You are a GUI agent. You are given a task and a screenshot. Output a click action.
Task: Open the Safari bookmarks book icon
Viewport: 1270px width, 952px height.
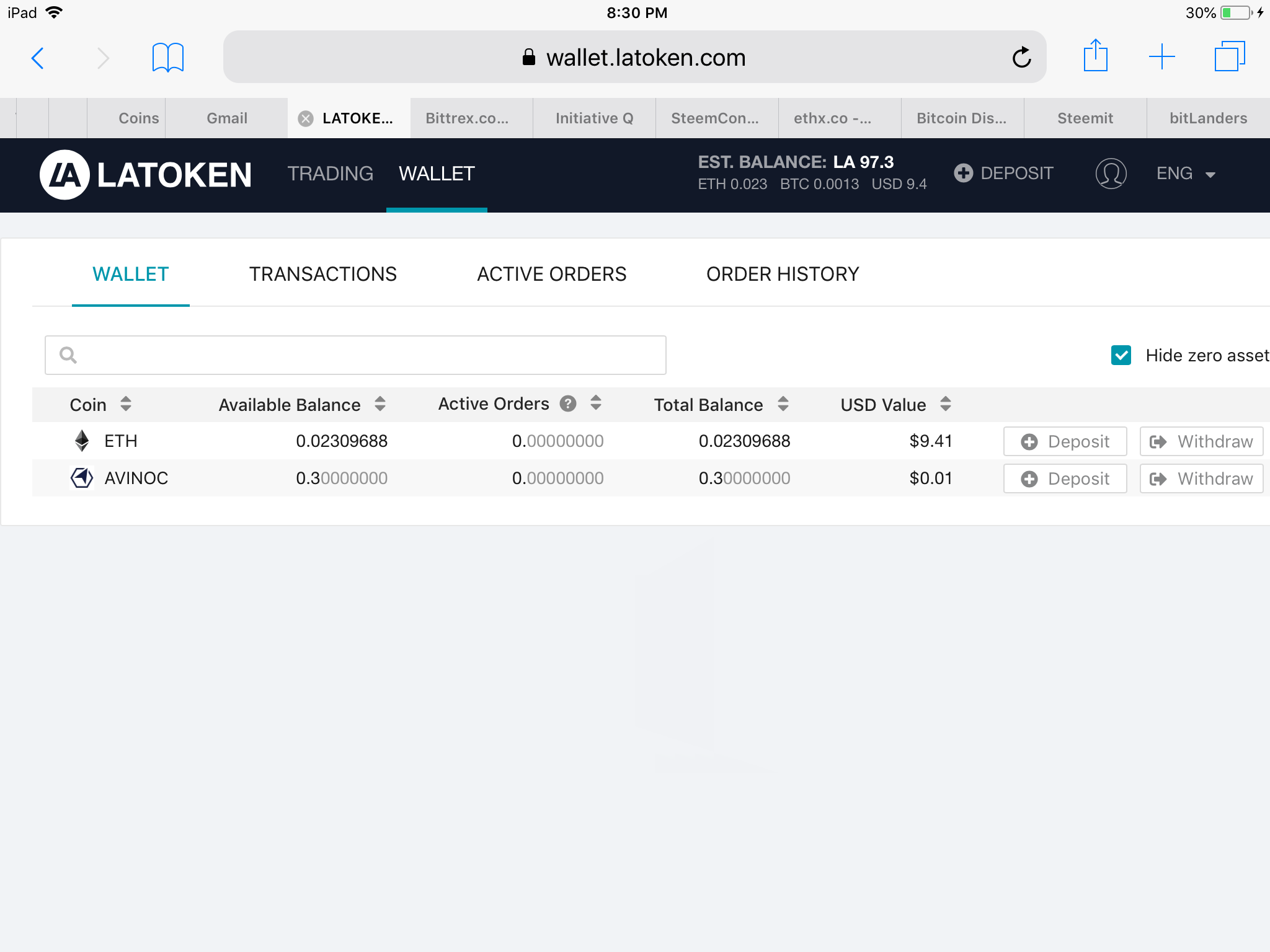click(167, 58)
